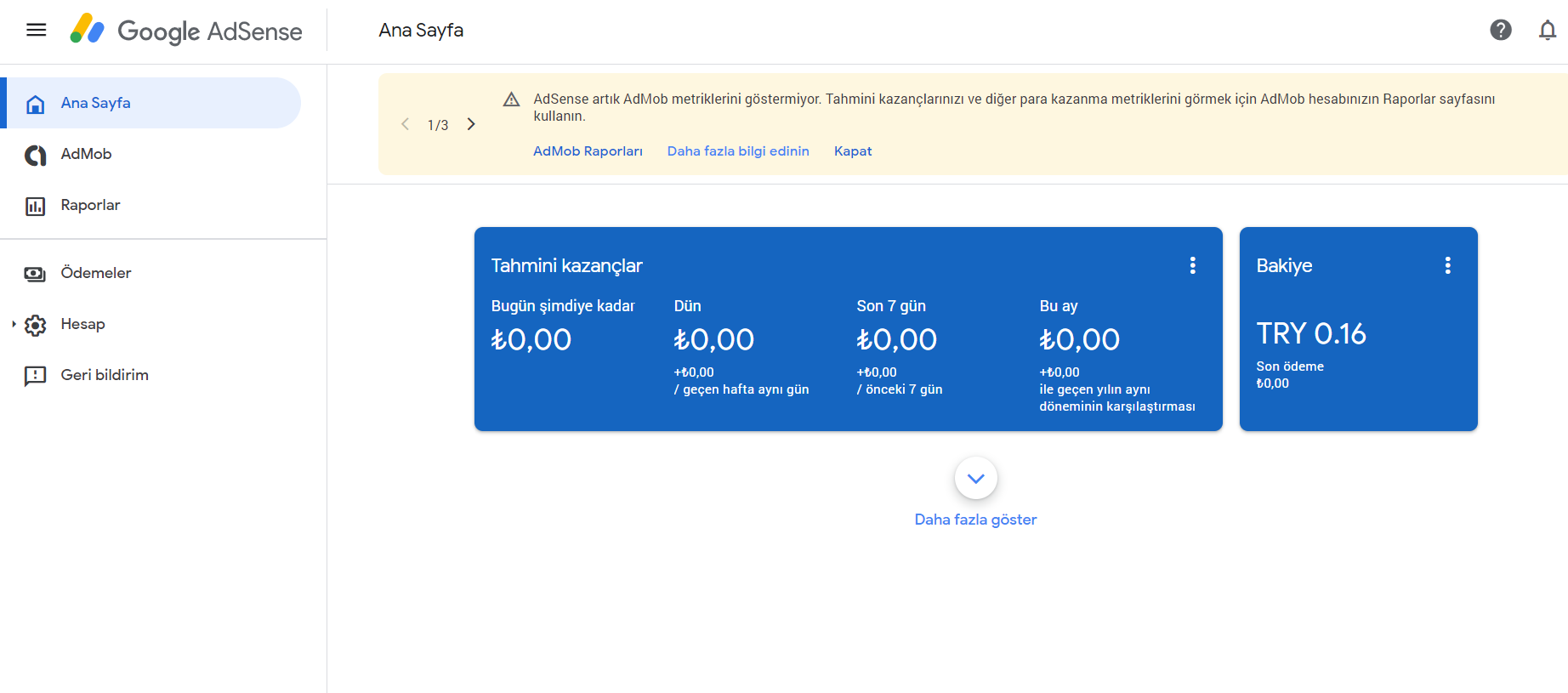1568x693 pixels.
Task: Expand the Hesap submenu arrow
Action: click(14, 324)
